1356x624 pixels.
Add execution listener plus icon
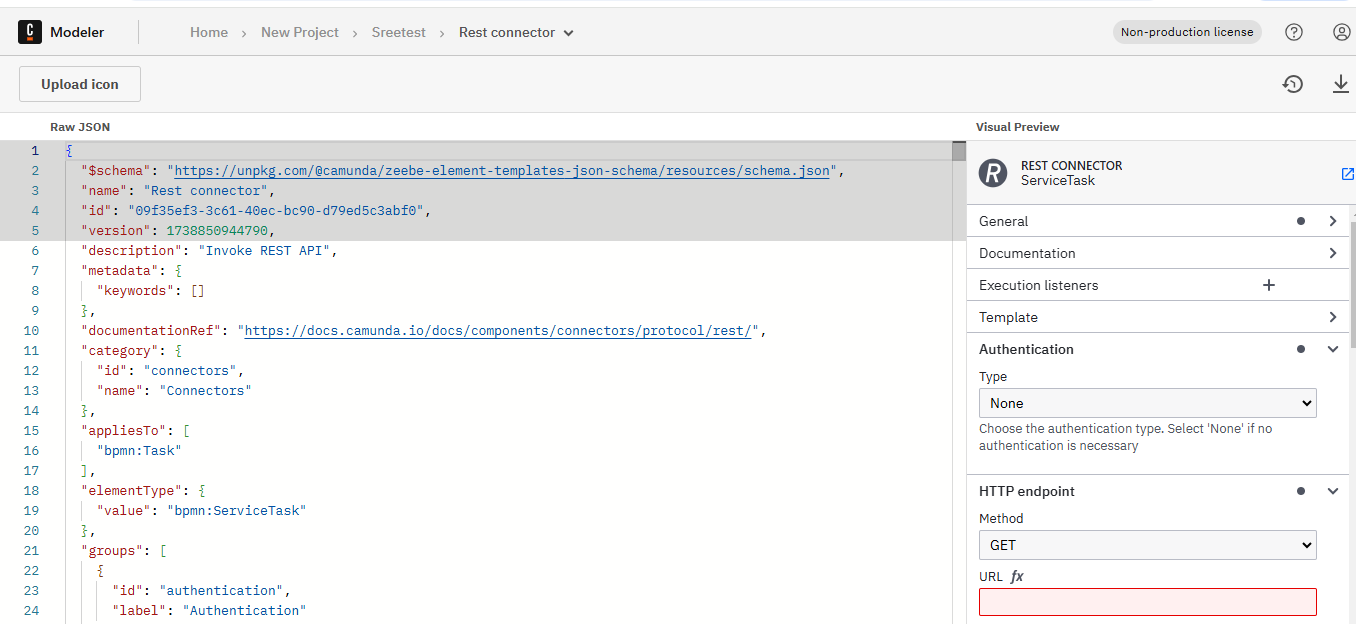[x=1269, y=285]
